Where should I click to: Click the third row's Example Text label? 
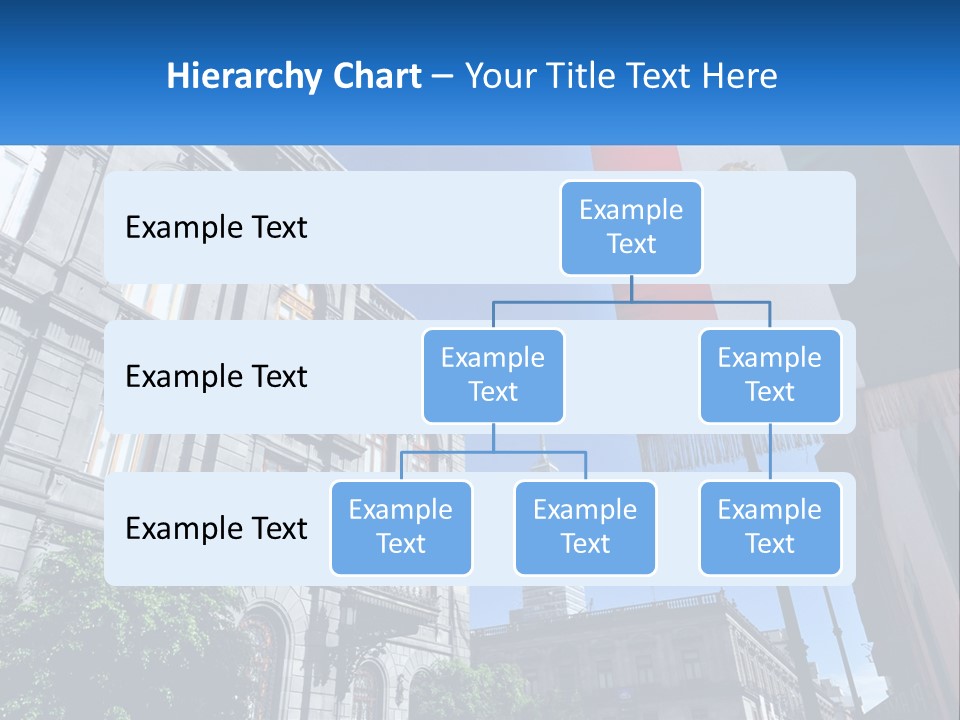coord(216,528)
